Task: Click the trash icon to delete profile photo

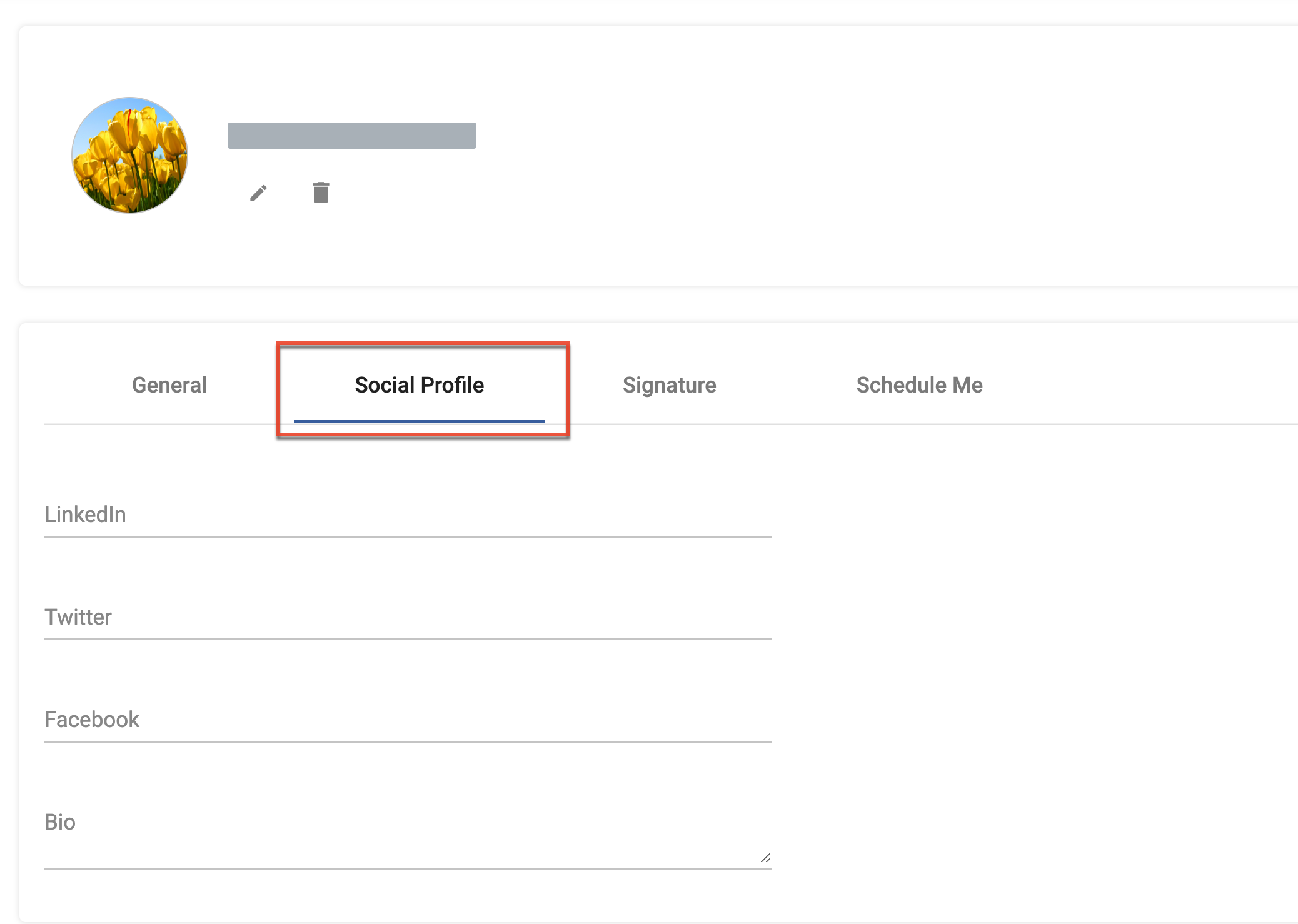Action: [x=320, y=193]
